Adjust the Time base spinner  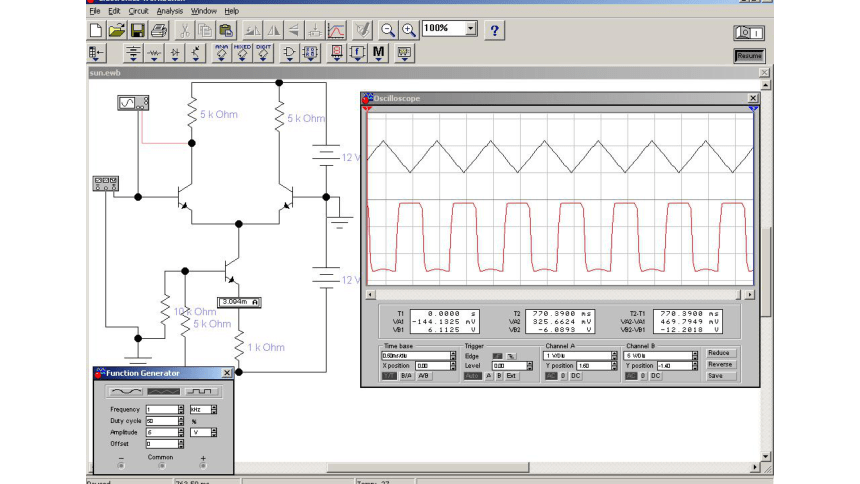point(453,356)
